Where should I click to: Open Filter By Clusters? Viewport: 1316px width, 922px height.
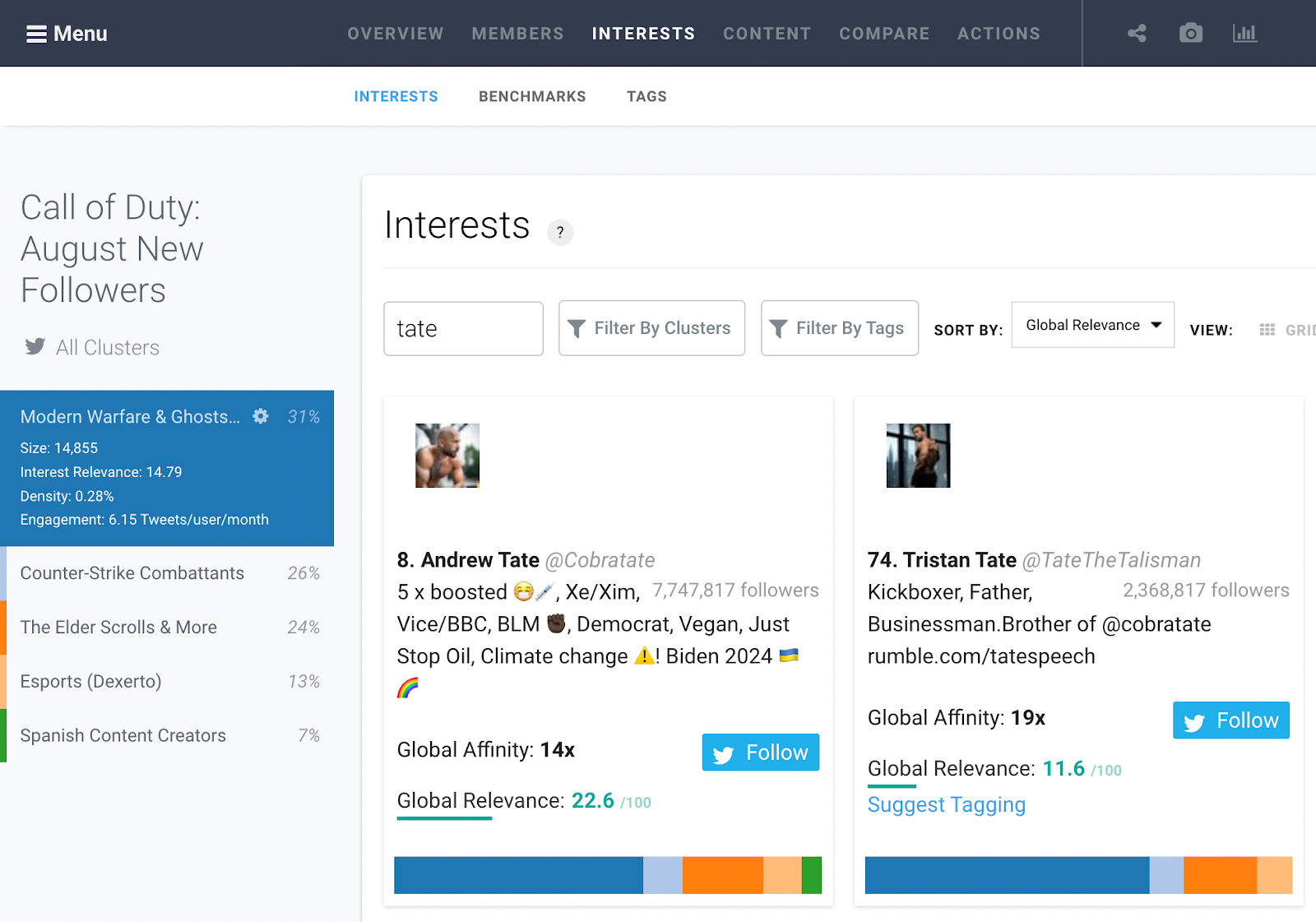tap(651, 328)
